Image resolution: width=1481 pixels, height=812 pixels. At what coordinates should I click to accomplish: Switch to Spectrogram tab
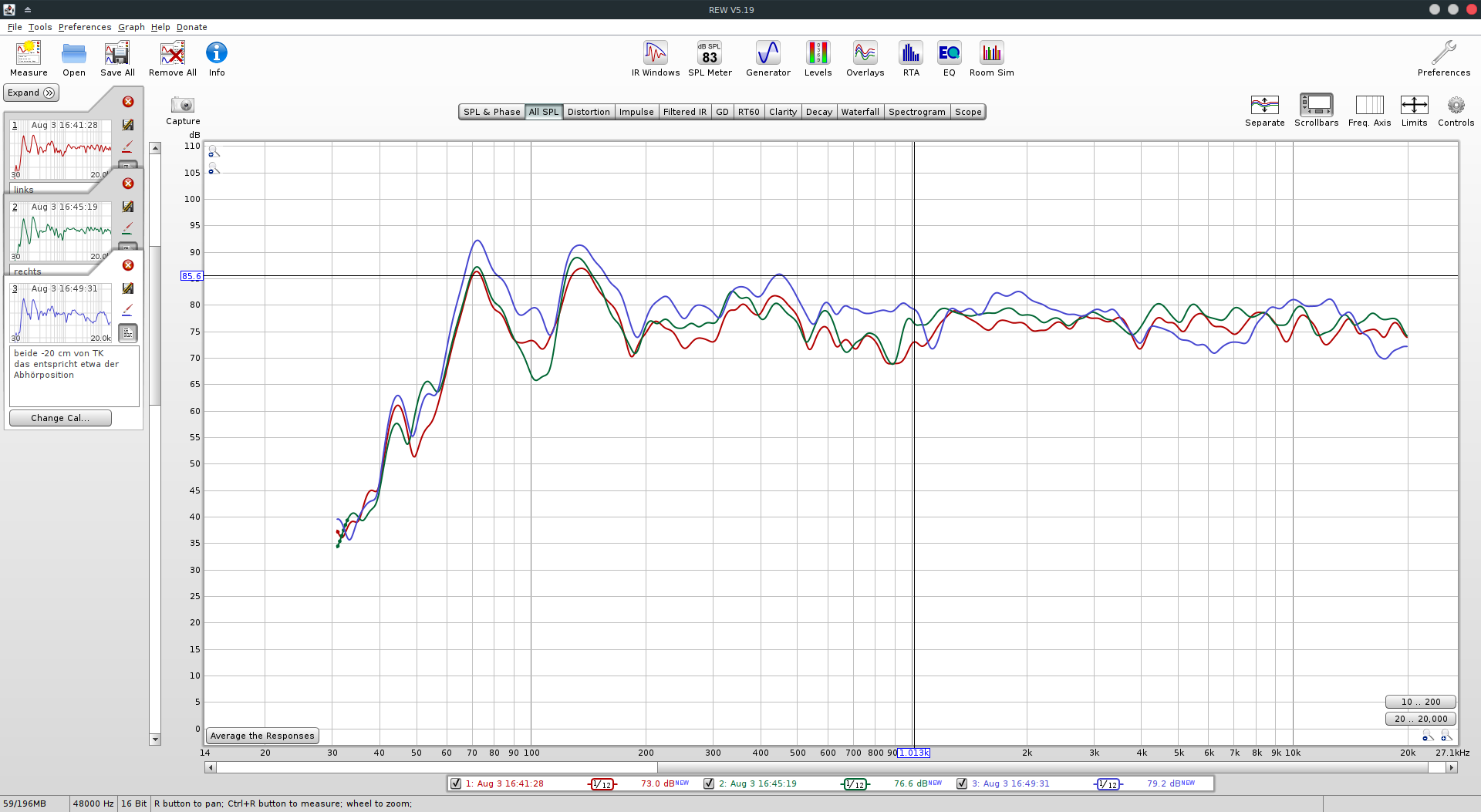click(x=917, y=112)
